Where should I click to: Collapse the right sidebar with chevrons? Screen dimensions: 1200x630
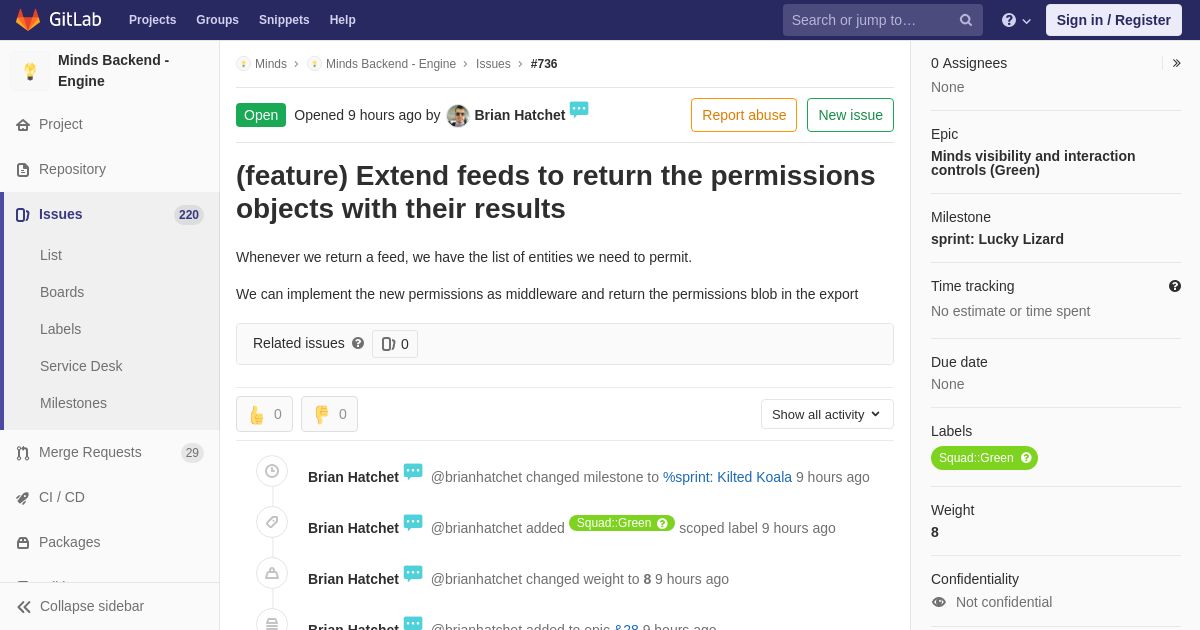1176,63
